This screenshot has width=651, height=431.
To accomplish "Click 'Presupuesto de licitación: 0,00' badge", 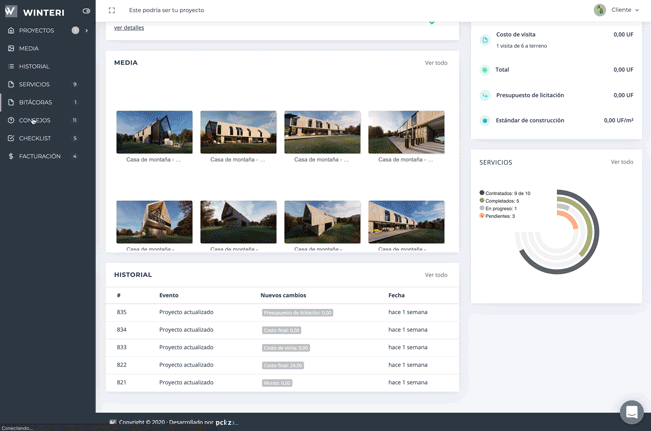I will coord(297,313).
